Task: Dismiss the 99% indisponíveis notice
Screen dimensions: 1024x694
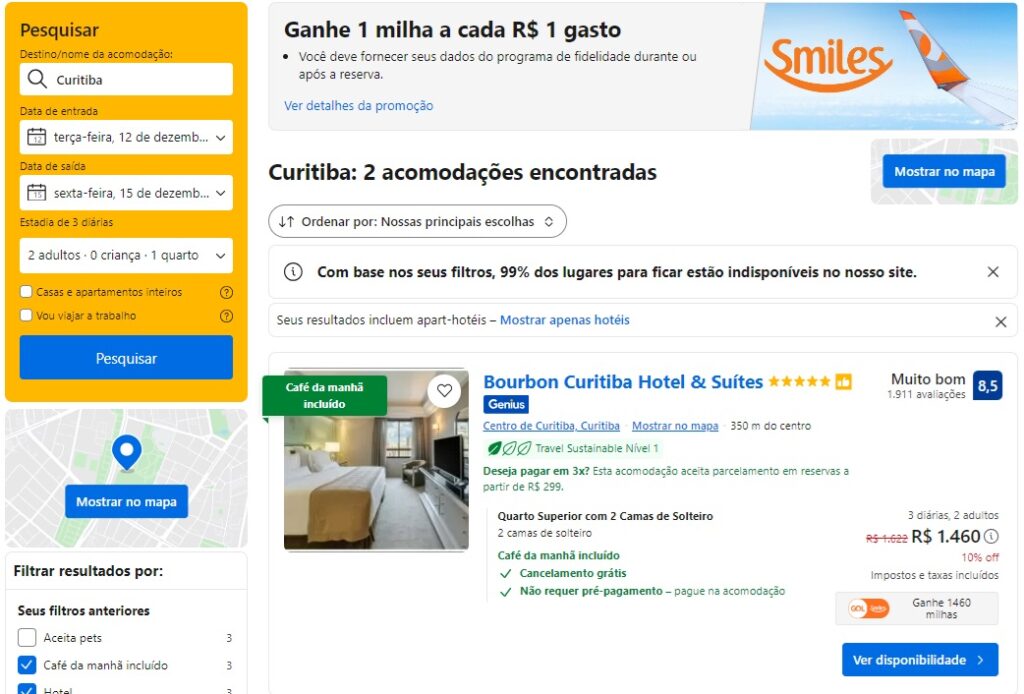Action: 993,272
